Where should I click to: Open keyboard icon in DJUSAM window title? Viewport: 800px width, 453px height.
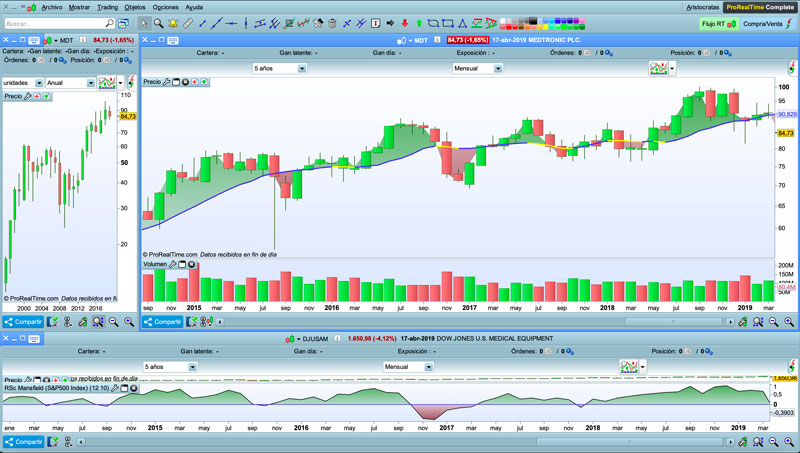point(34,339)
